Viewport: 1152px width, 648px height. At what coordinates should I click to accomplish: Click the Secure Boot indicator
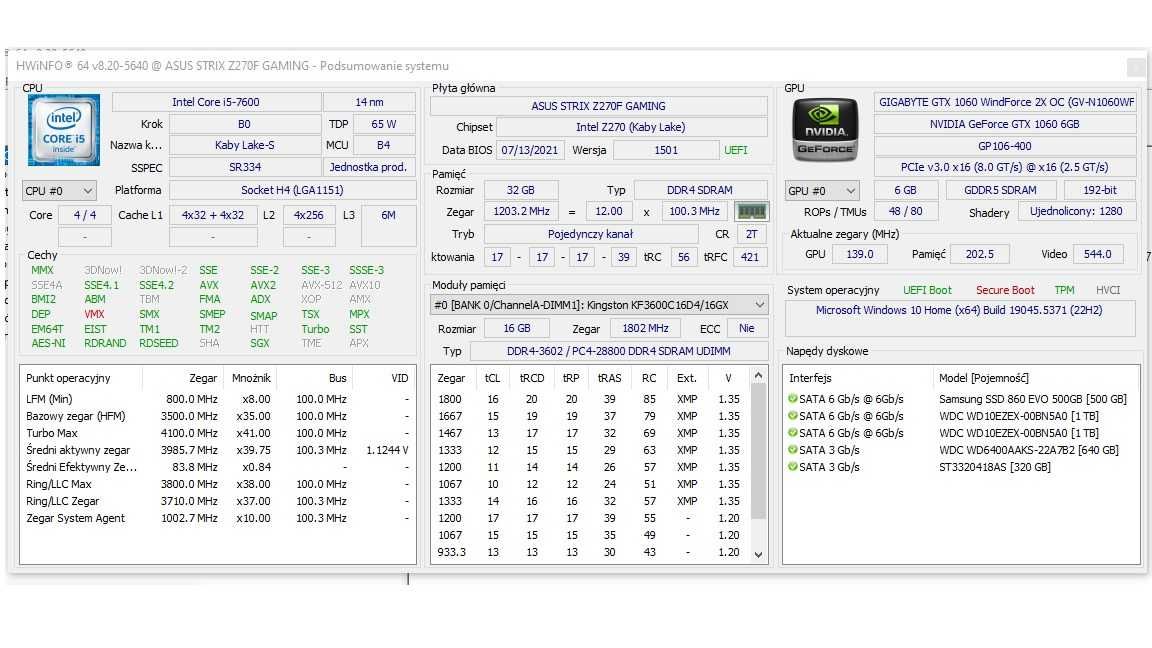click(x=1005, y=290)
